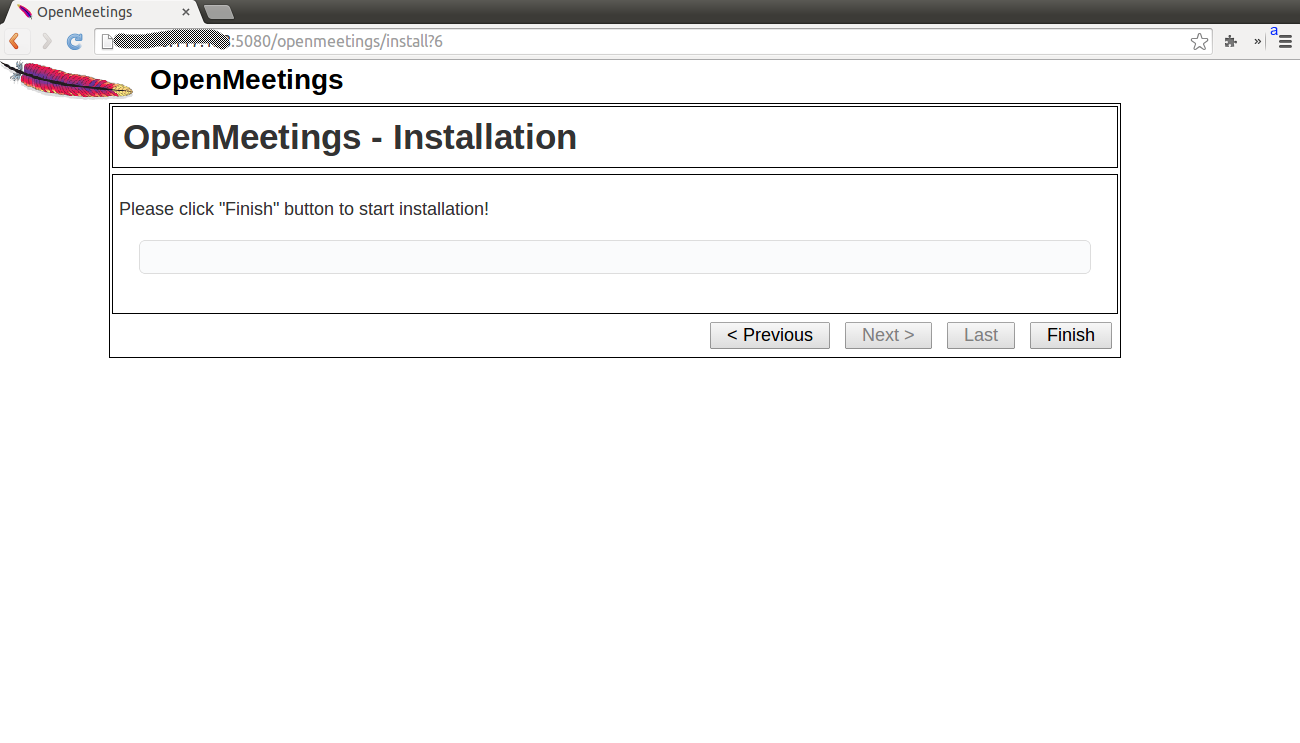Click the Apache feather logo
This screenshot has width=1300, height=743.
(x=67, y=80)
